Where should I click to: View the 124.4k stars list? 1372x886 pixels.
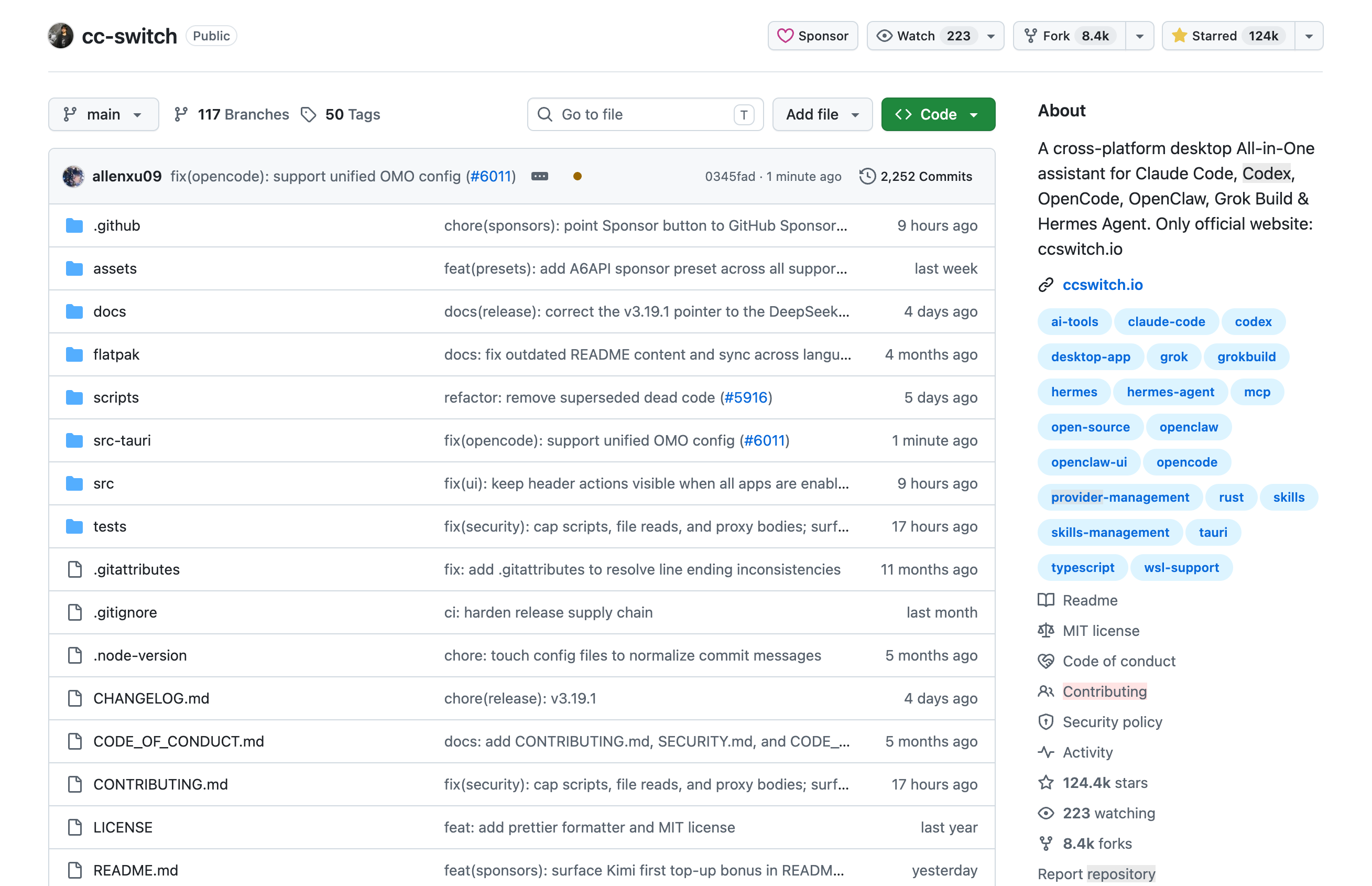[x=1093, y=783]
